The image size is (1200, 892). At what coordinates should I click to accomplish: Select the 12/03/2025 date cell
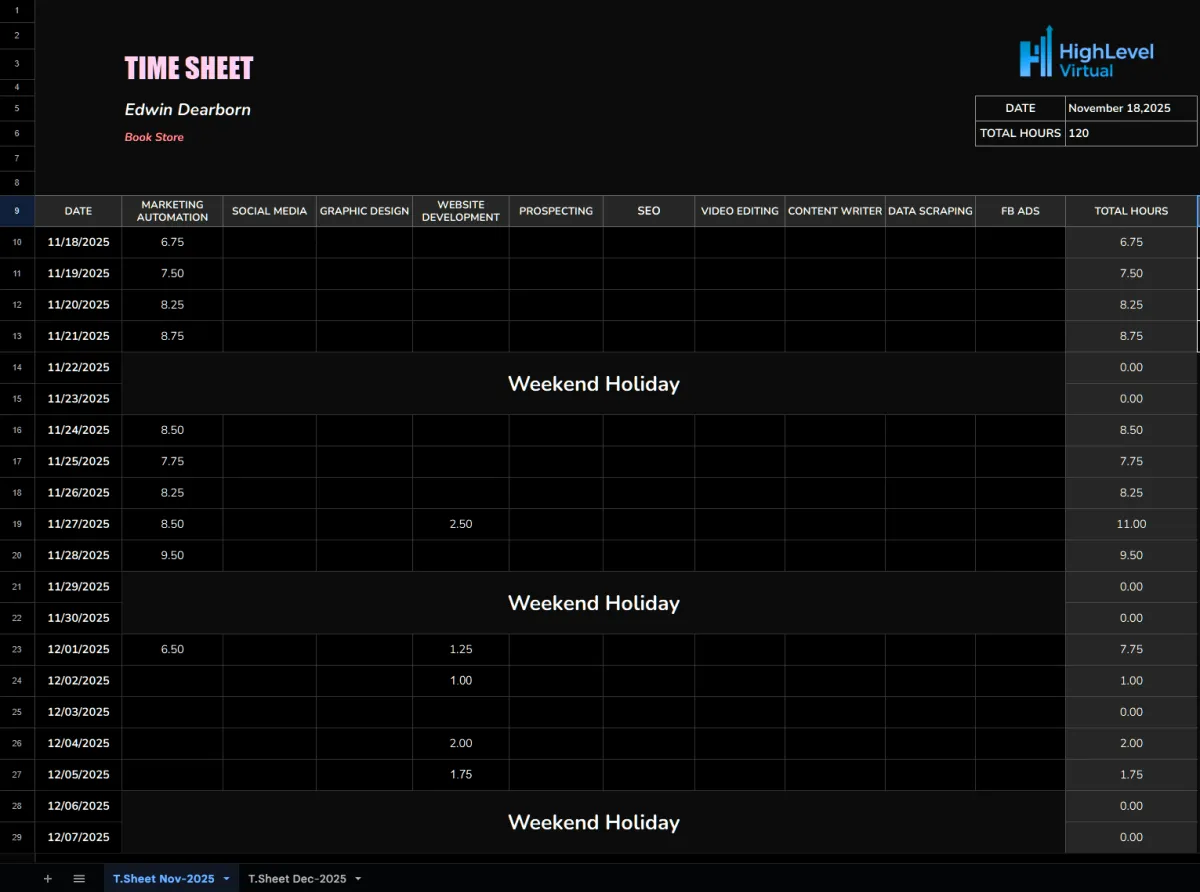click(78, 712)
